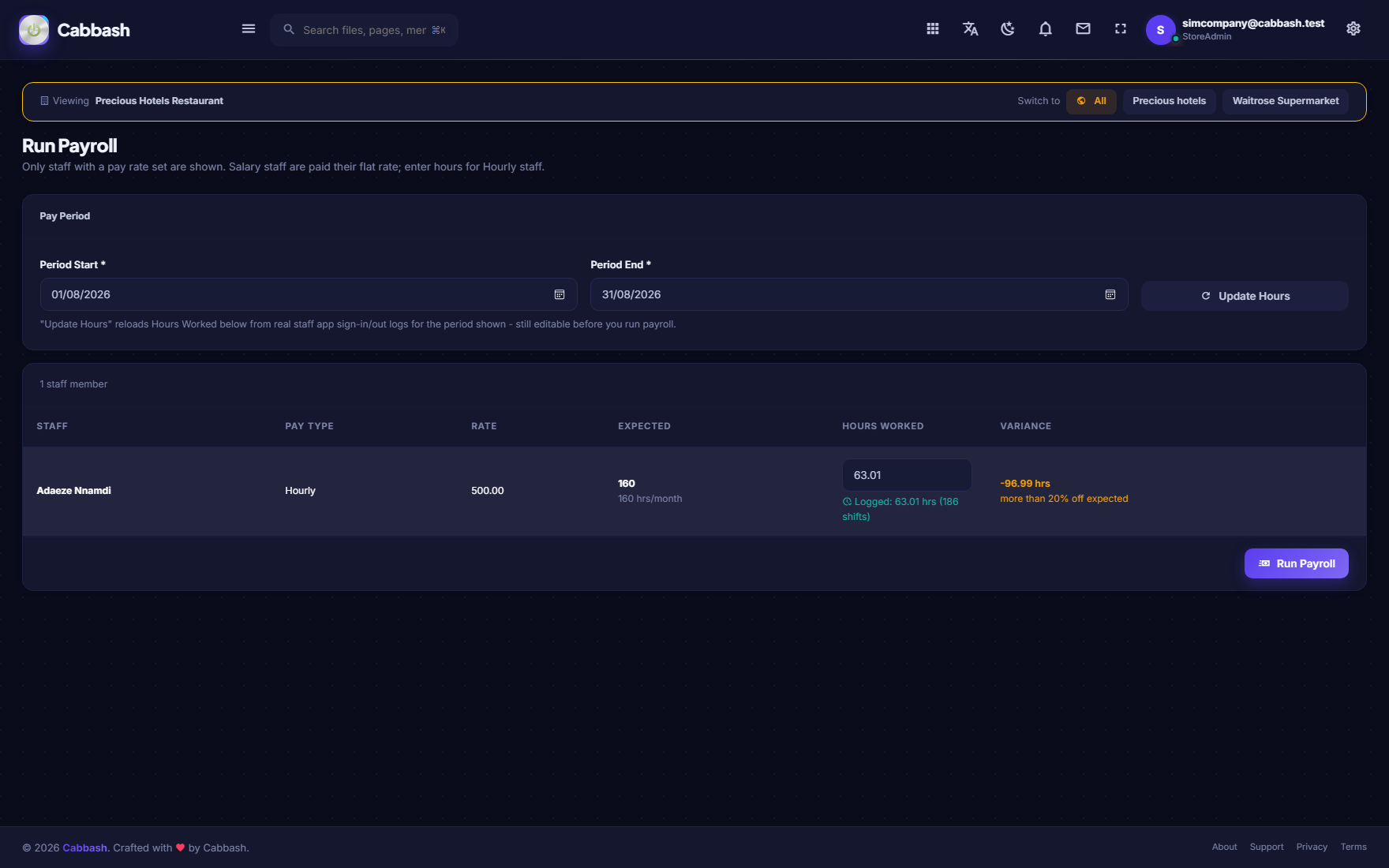This screenshot has height=868, width=1389.
Task: Click the Pay Type column header
Action: (x=309, y=426)
